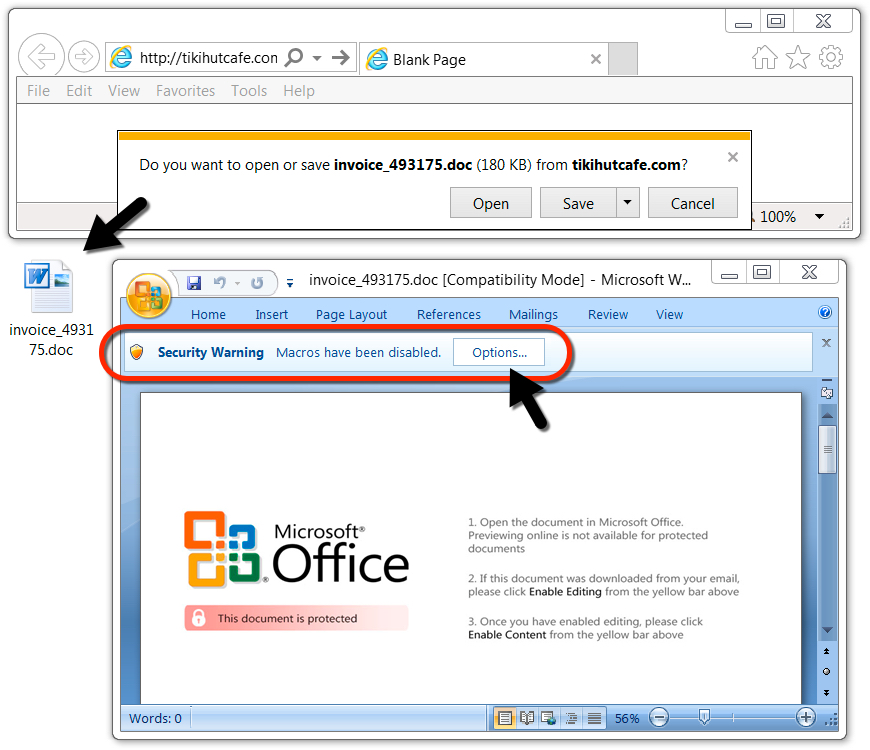This screenshot has width=870, height=750.
Task: Switch to the View ribbon tab in Word
Action: 669,315
